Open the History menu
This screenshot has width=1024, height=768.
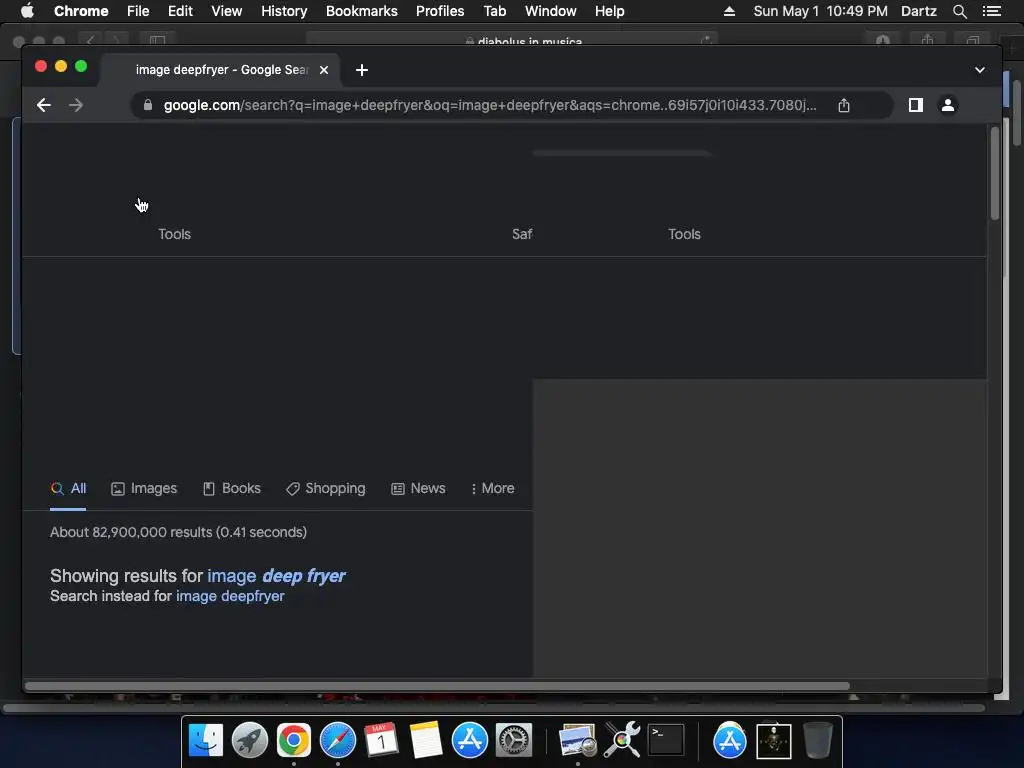tap(284, 11)
